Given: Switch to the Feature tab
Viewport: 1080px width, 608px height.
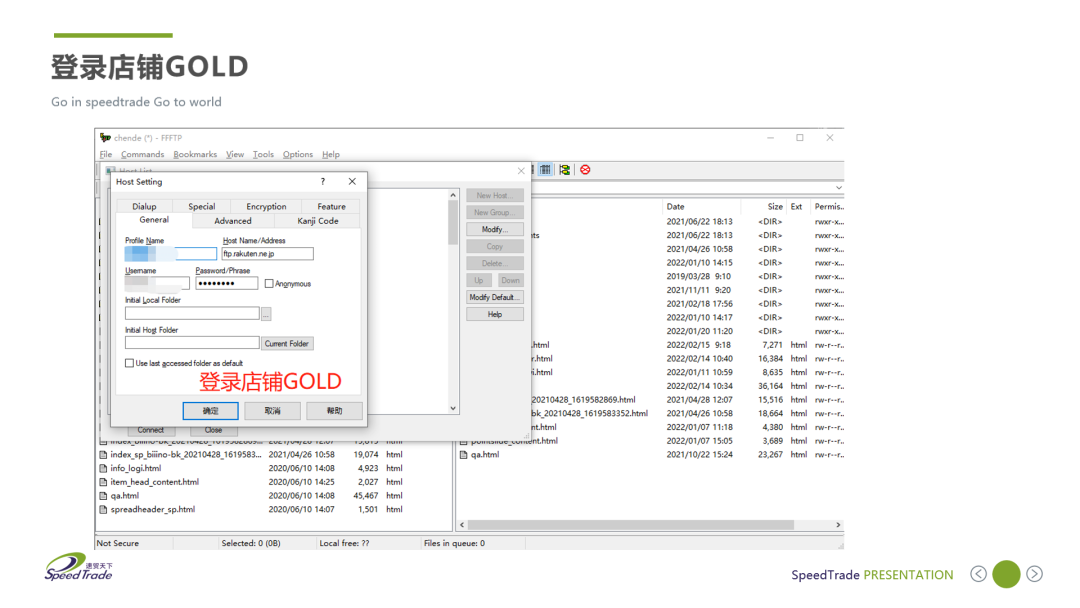Looking at the screenshot, I should click(331, 207).
